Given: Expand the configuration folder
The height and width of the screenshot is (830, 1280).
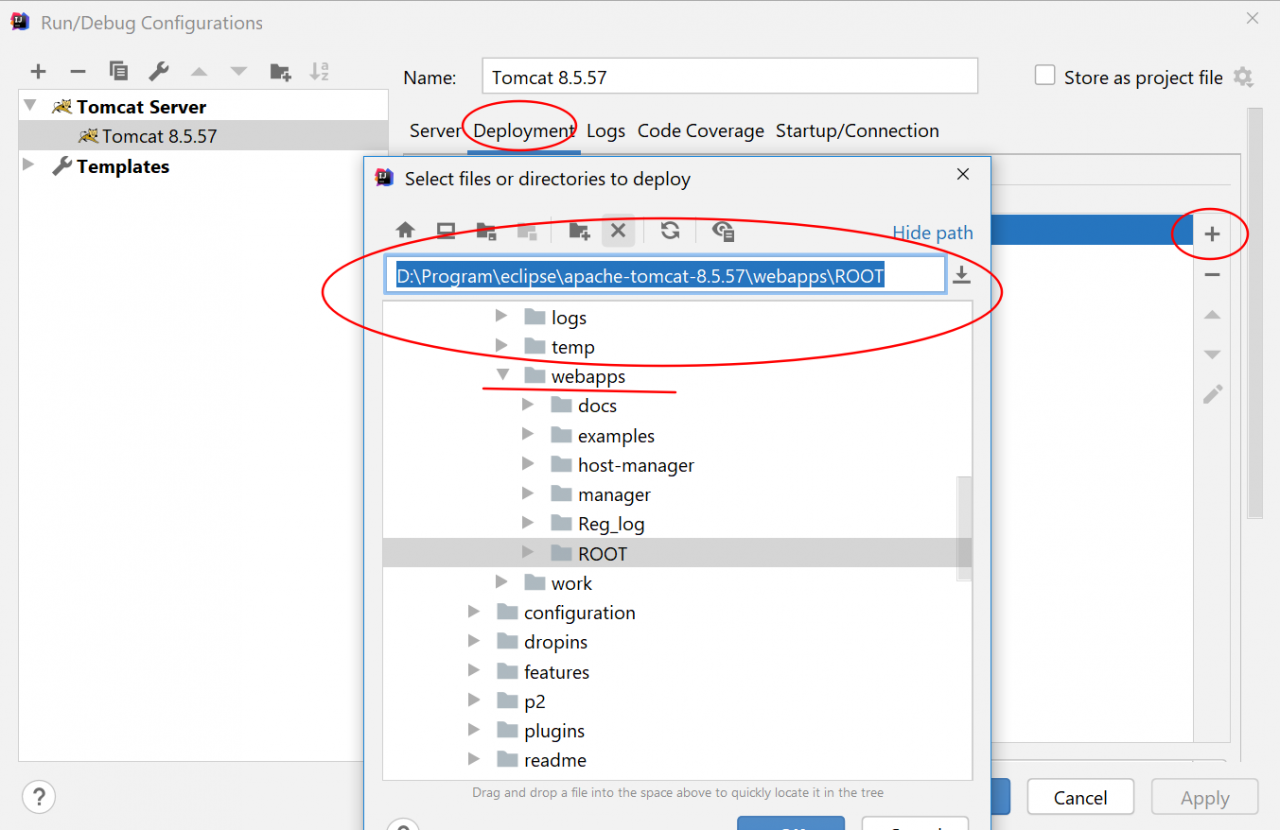Looking at the screenshot, I should pos(475,612).
